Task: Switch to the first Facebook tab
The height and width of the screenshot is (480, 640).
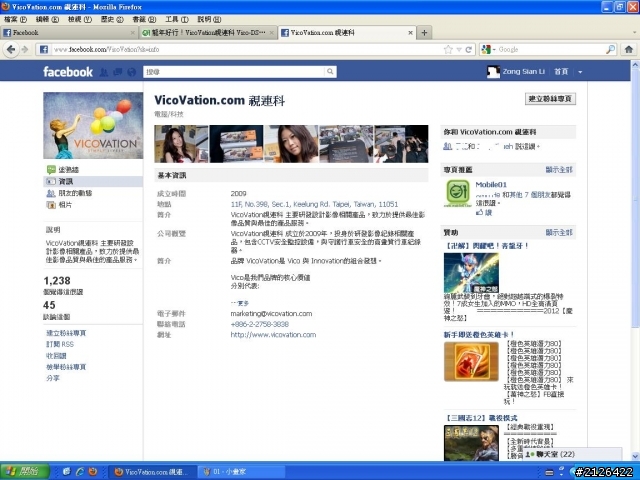Action: [69, 33]
